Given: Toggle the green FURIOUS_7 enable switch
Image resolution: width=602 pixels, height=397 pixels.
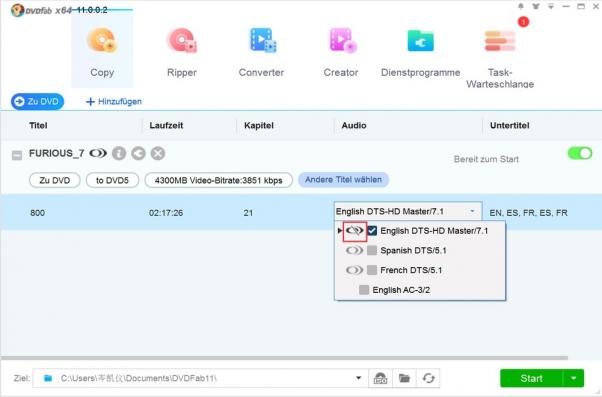Looking at the screenshot, I should 580,153.
